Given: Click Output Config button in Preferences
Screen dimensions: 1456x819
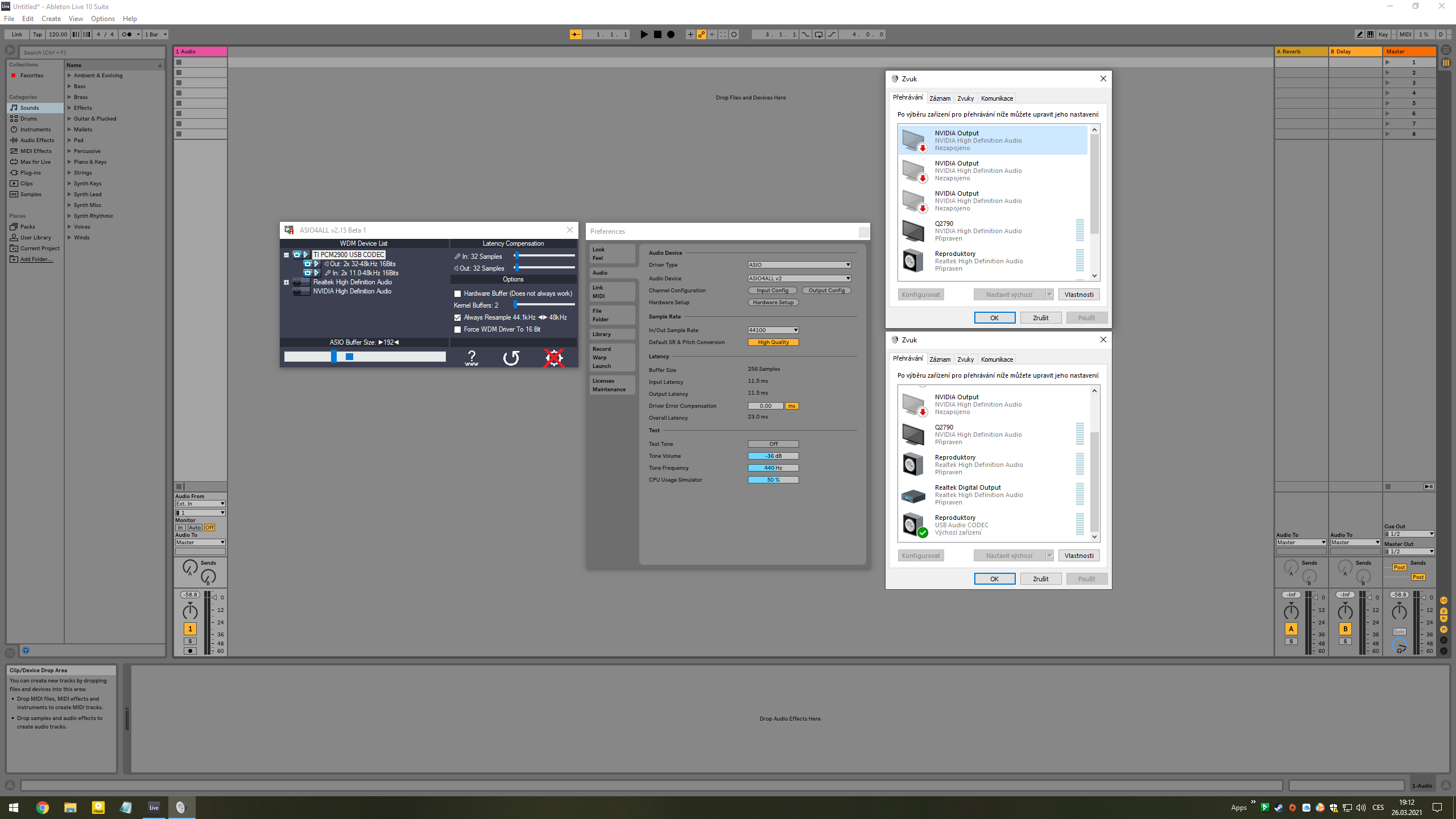Looking at the screenshot, I should 826,291.
